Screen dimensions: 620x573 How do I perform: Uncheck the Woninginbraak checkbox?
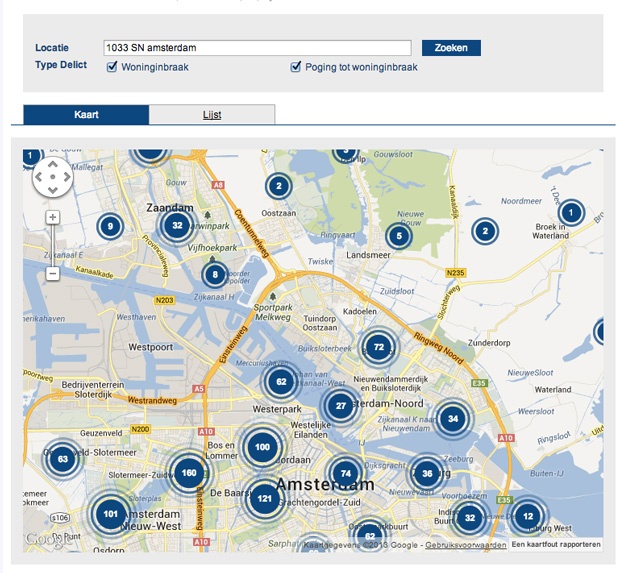tap(112, 66)
